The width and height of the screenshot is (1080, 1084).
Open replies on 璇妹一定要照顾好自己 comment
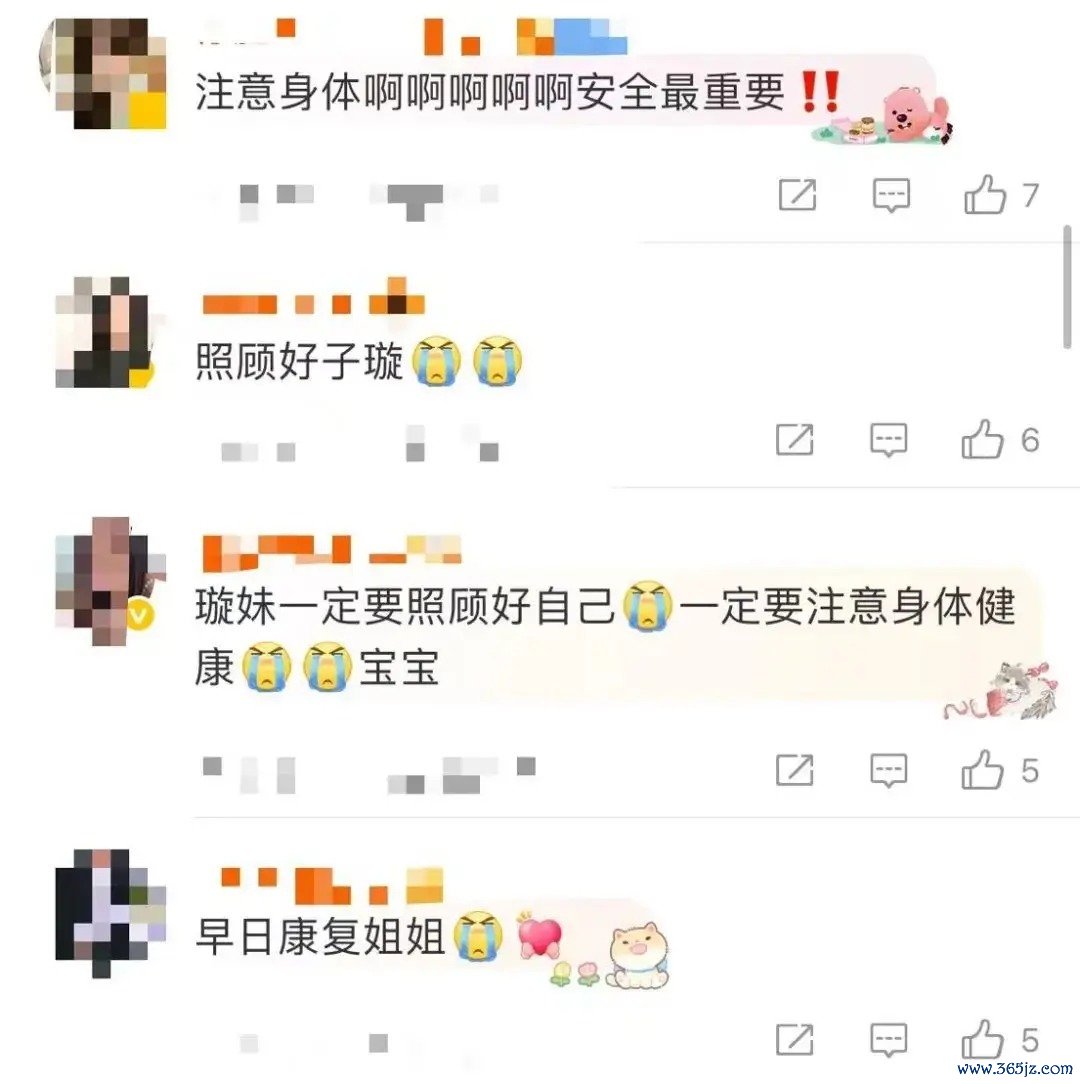point(888,770)
